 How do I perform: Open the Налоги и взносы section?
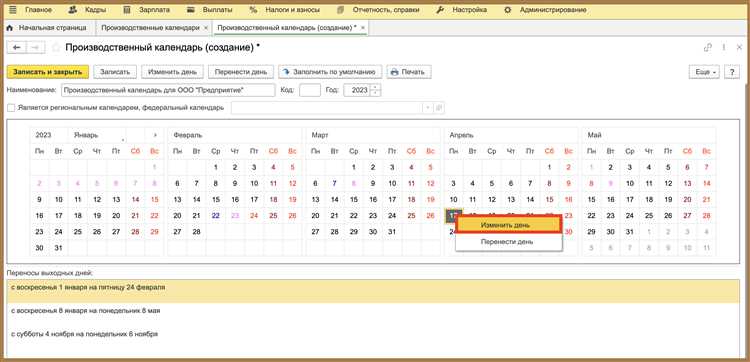pyautogui.click(x=285, y=10)
